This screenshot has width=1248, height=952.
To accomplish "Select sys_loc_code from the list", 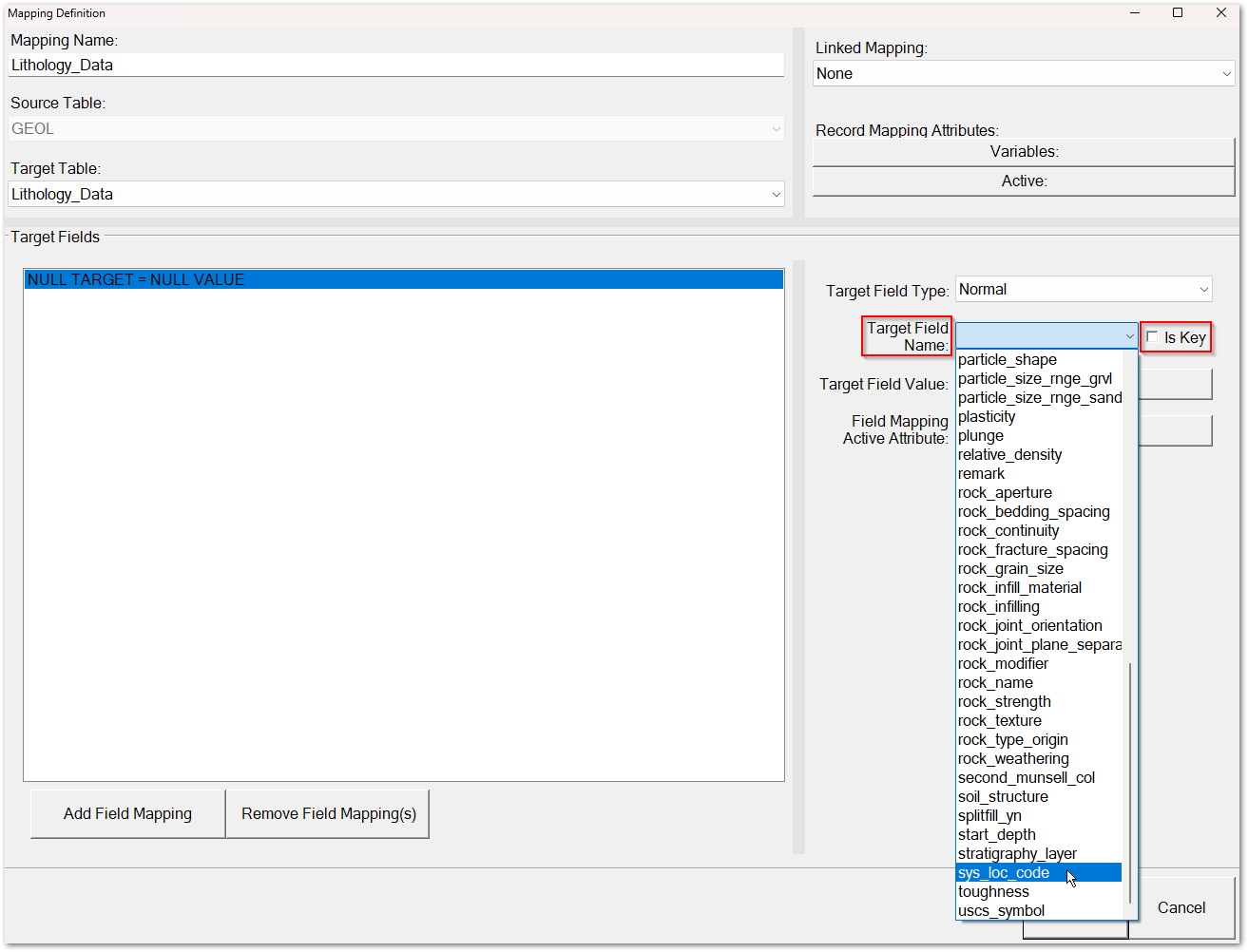I will click(x=1004, y=872).
